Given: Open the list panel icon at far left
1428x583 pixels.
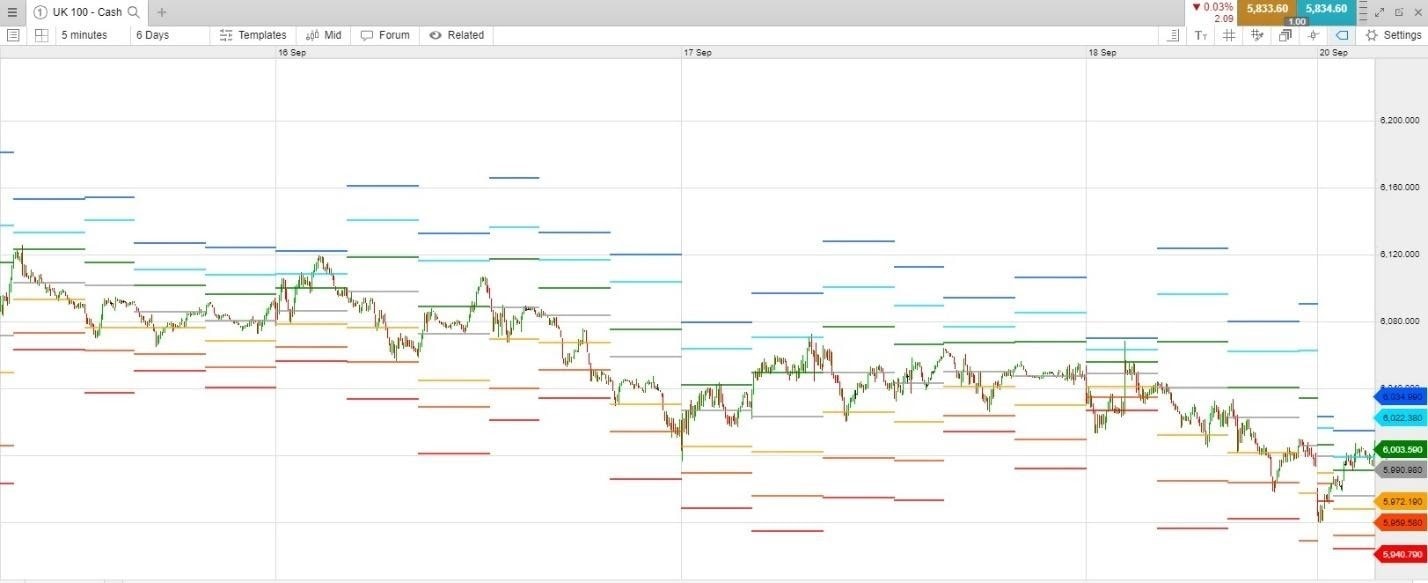Looking at the screenshot, I should (x=13, y=35).
